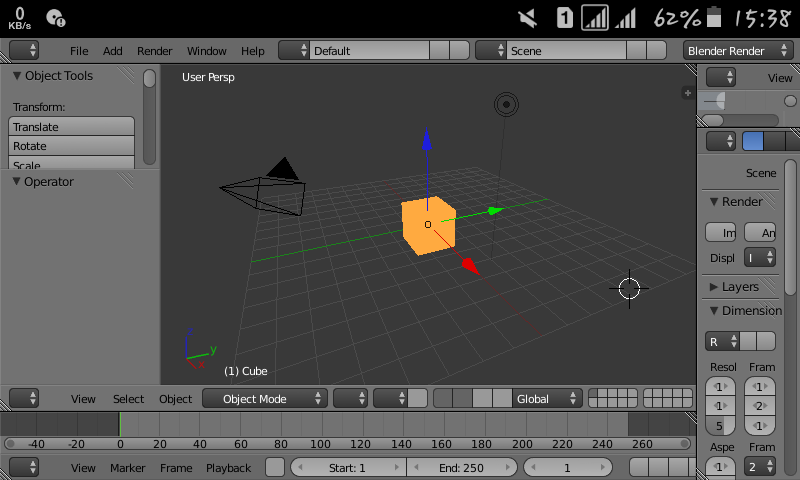Select the lamp object in the viewport
Screen dimensions: 800x480
tap(506, 105)
